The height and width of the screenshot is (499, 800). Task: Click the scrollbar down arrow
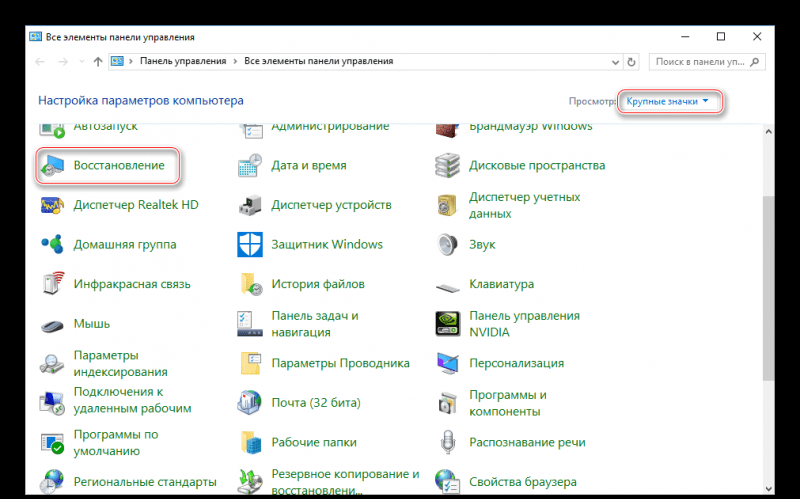coord(768,489)
